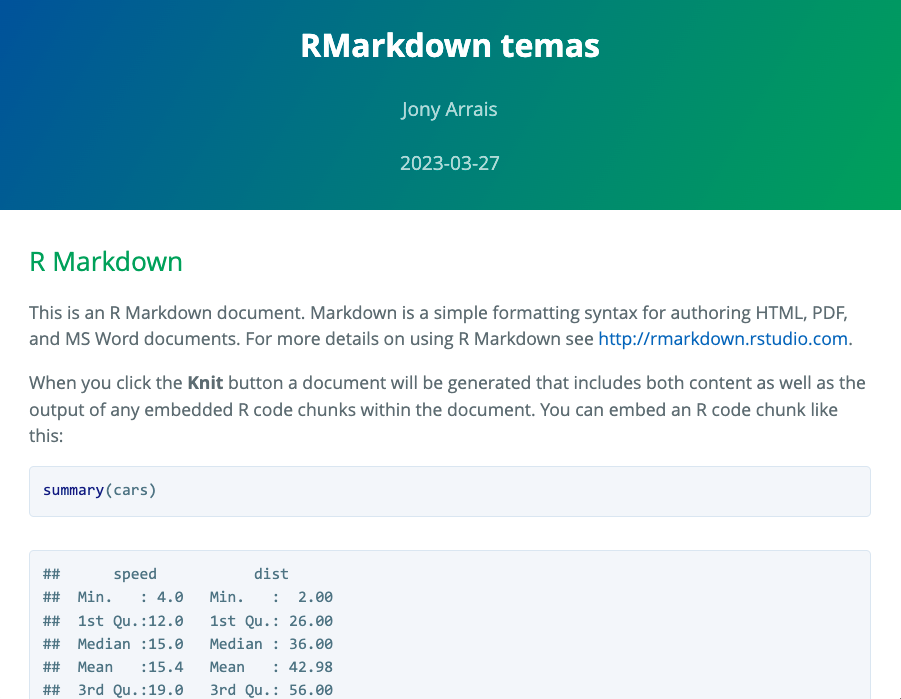This screenshot has height=699, width=901.
Task: Click the RMarkdown temas title
Action: click(450, 46)
